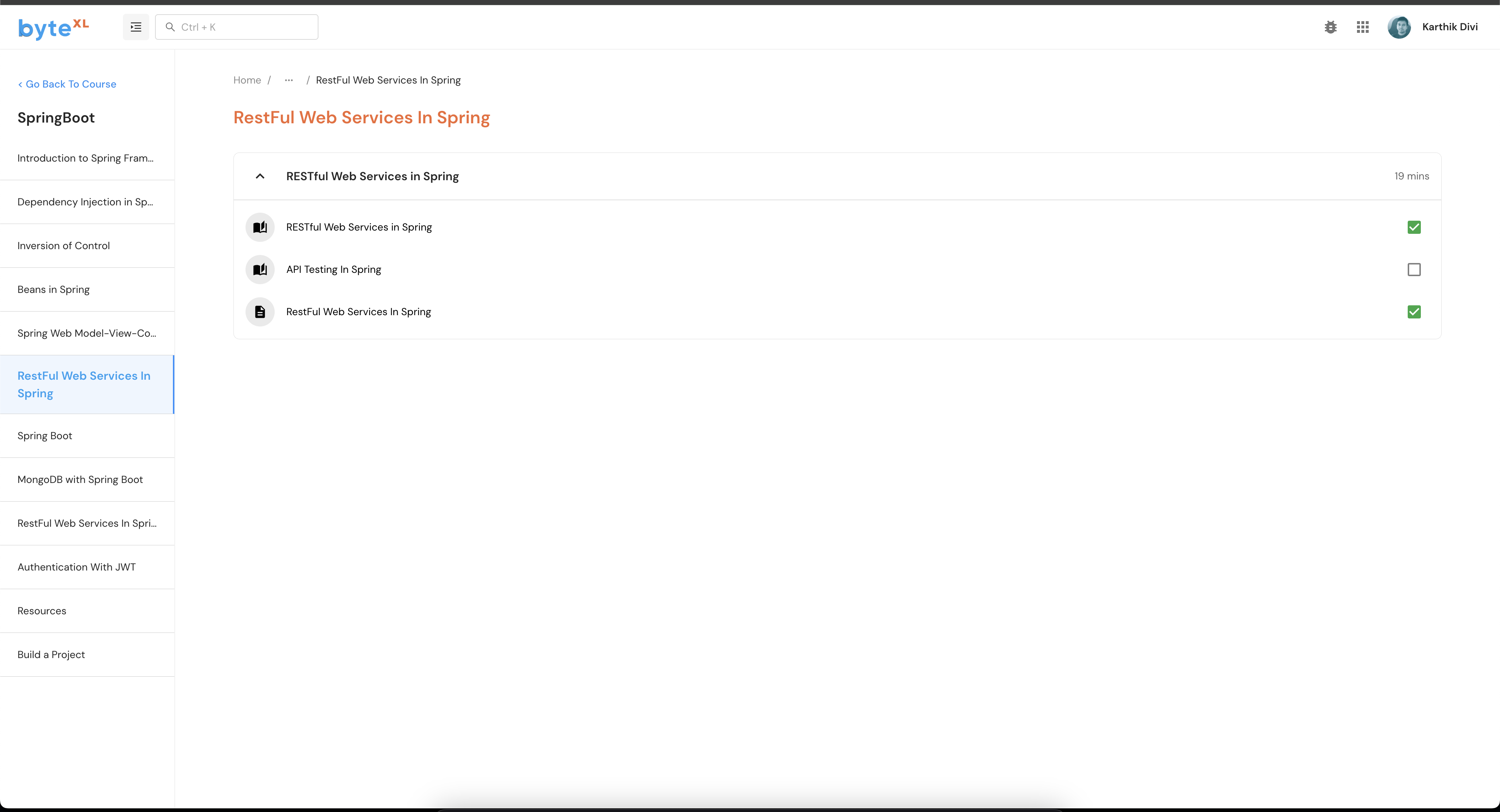Collapse the RESTful Web Services in Spring section
The height and width of the screenshot is (812, 1500).
click(x=260, y=176)
